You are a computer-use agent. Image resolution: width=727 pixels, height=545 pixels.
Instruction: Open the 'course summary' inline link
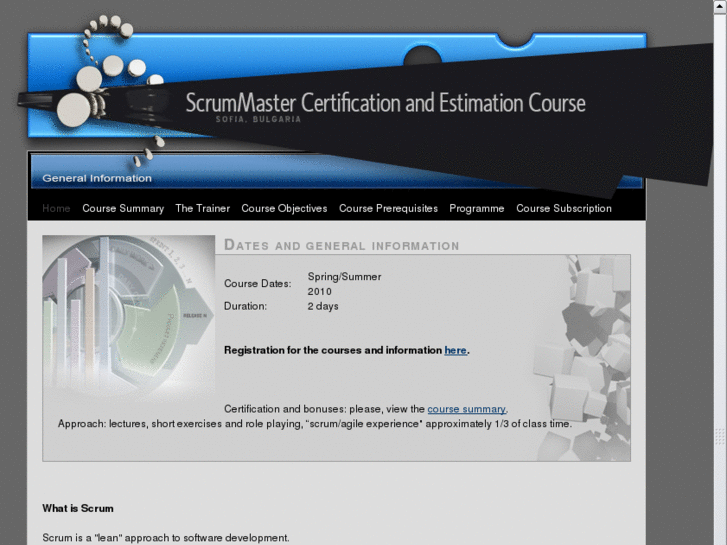point(466,409)
